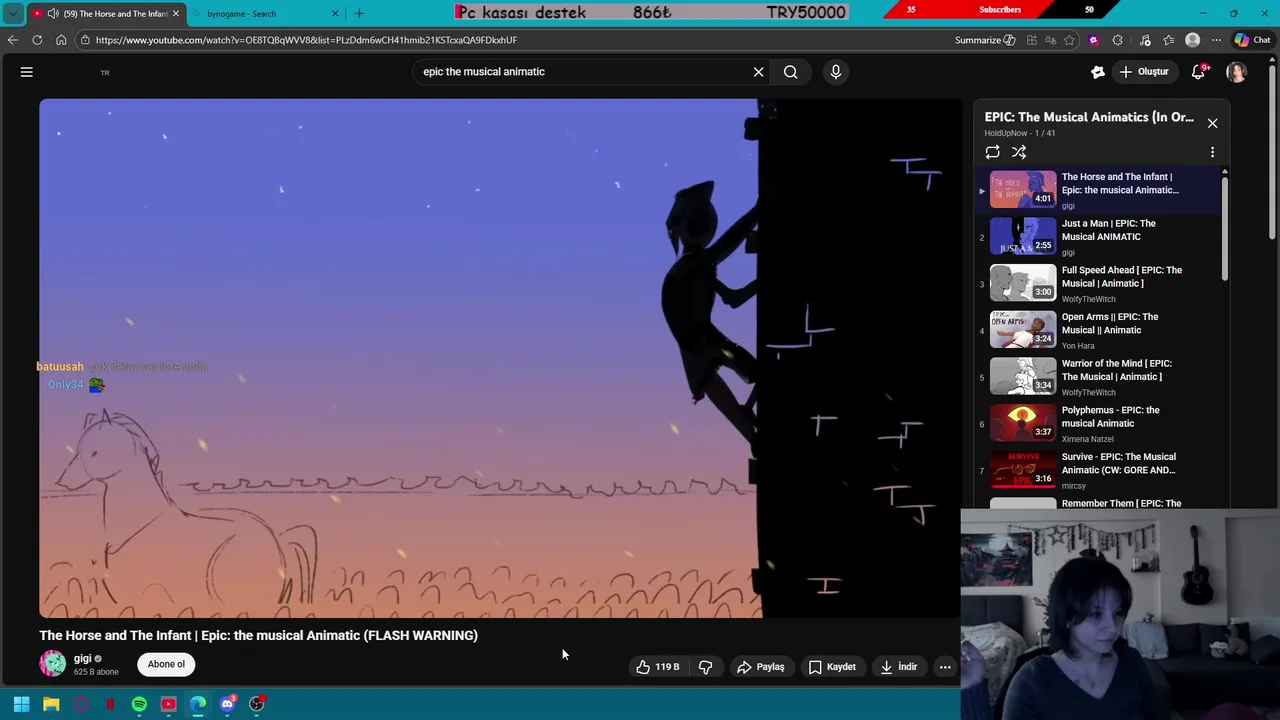Open the Windows Start menu
This screenshot has width=1280, height=720.
(21, 704)
